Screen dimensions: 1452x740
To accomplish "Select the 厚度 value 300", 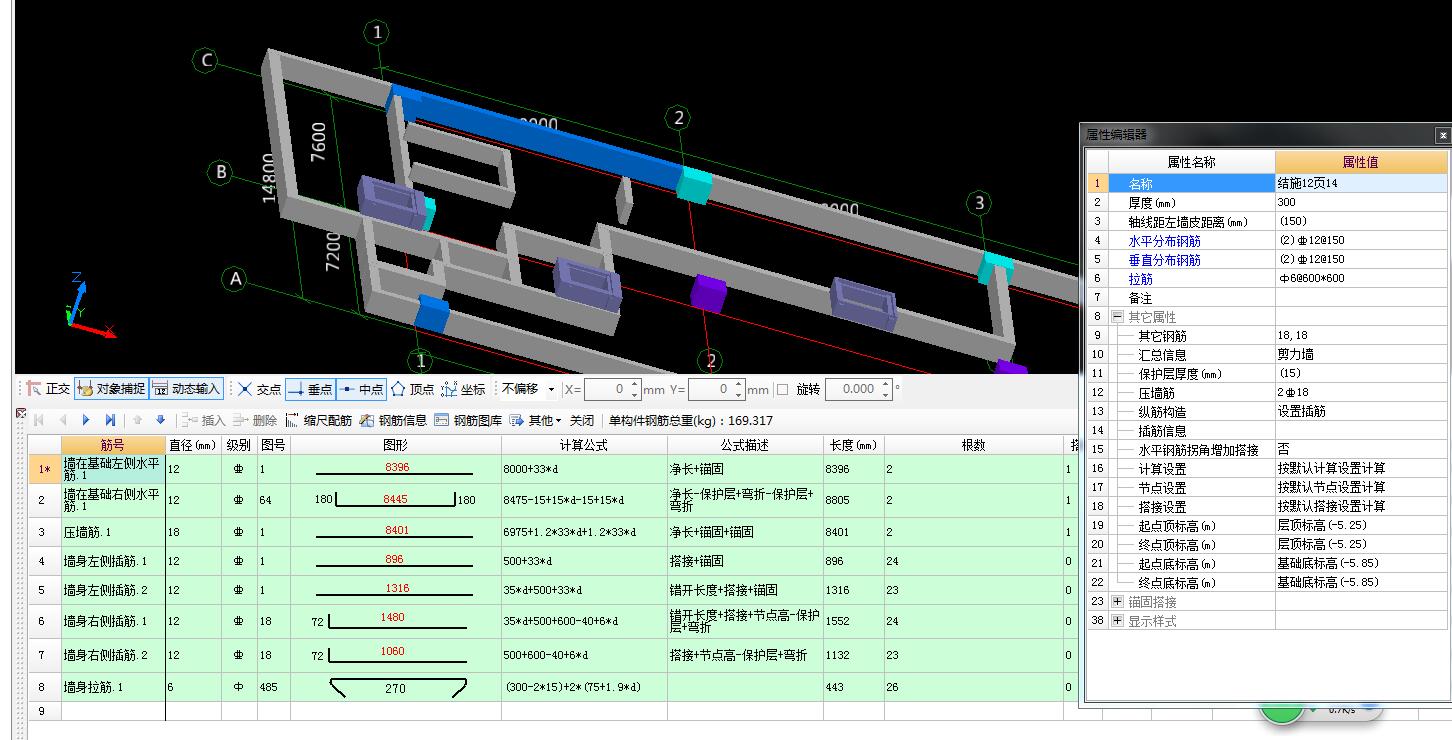I will pos(1361,202).
